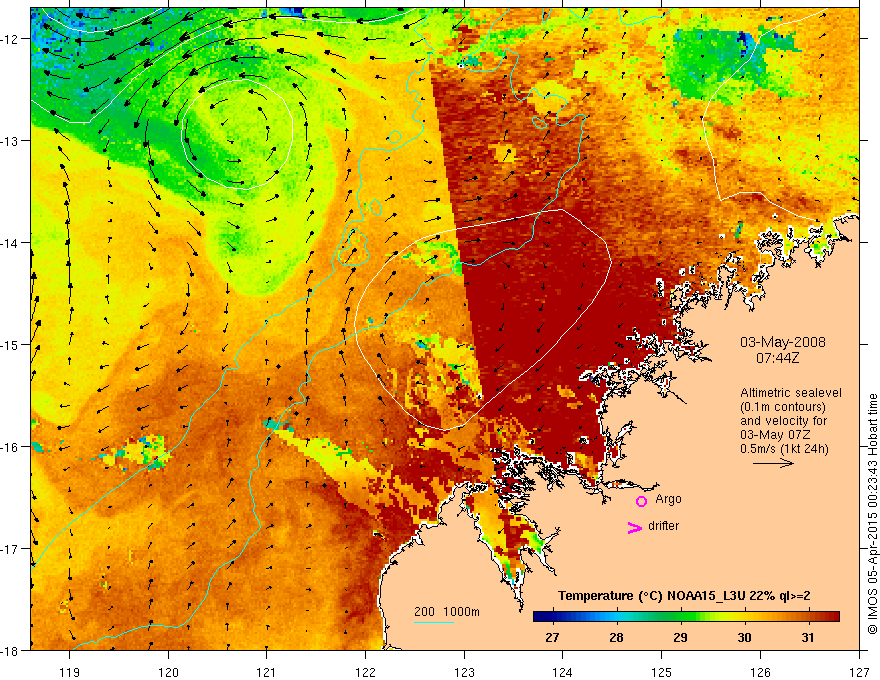The width and height of the screenshot is (880, 680).
Task: Click the longitude axis label "125"
Action: [662, 672]
